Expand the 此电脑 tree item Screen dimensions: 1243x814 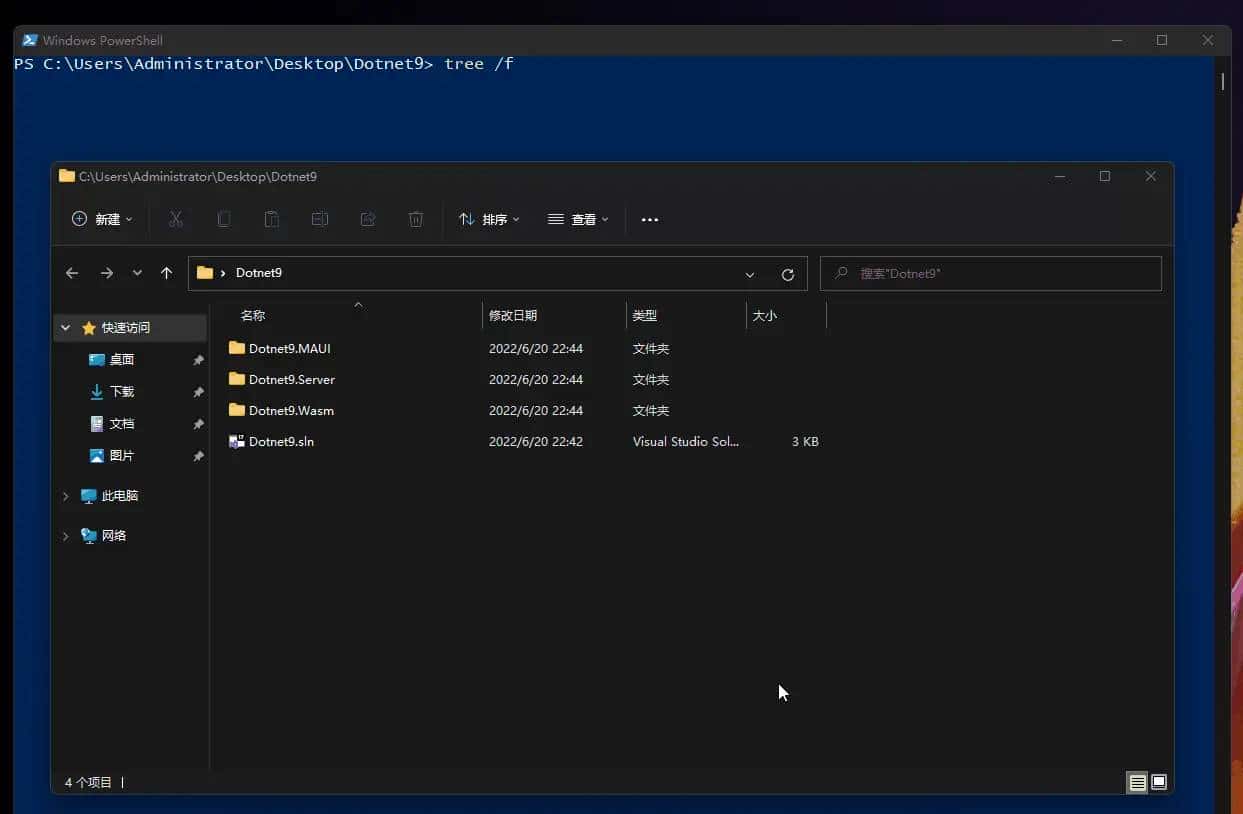65,495
